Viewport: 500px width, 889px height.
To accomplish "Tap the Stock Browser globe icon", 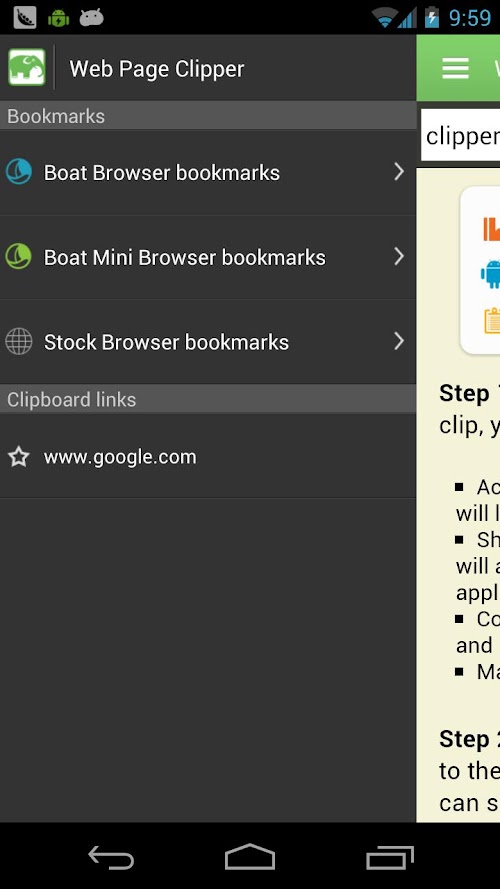I will pos(19,342).
